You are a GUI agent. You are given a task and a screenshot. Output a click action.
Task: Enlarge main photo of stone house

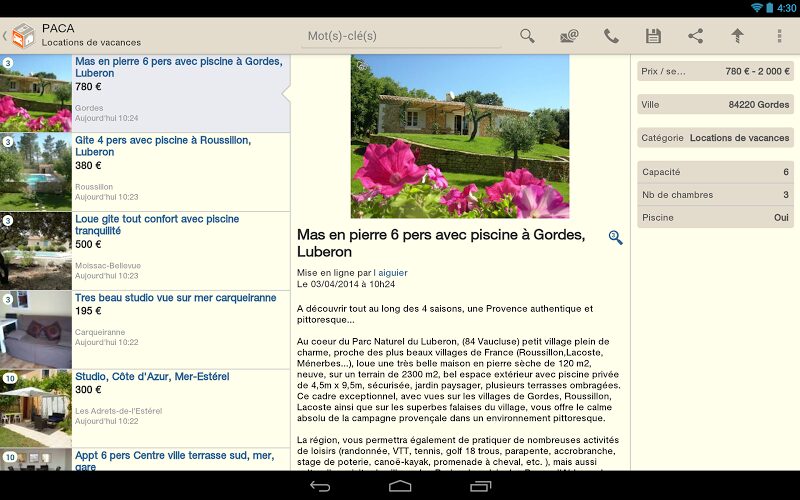(459, 136)
